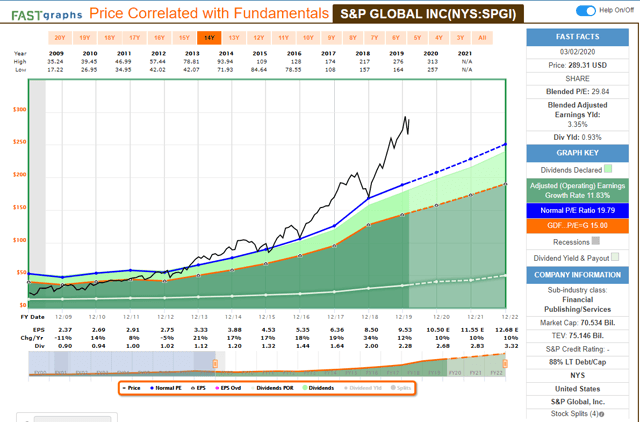Switch to the 17Y time range
Screen dimensions: 640x422
coord(134,38)
